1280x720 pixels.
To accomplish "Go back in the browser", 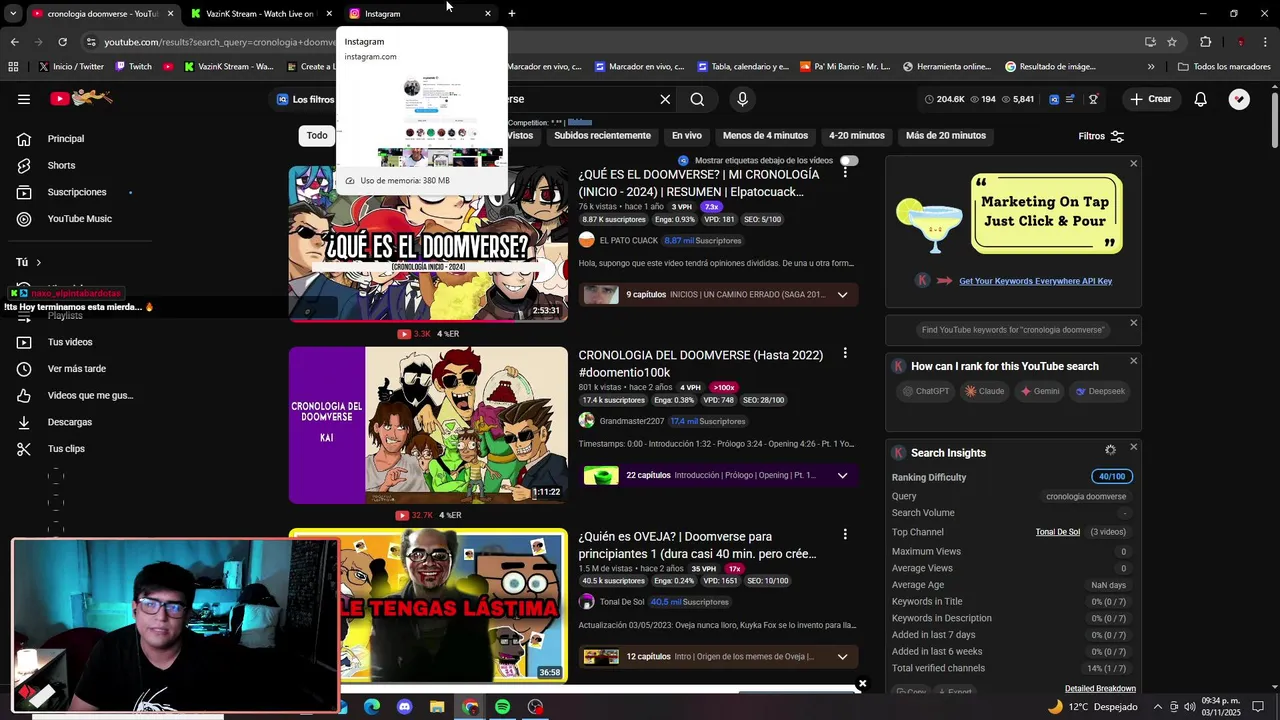I will (14, 42).
